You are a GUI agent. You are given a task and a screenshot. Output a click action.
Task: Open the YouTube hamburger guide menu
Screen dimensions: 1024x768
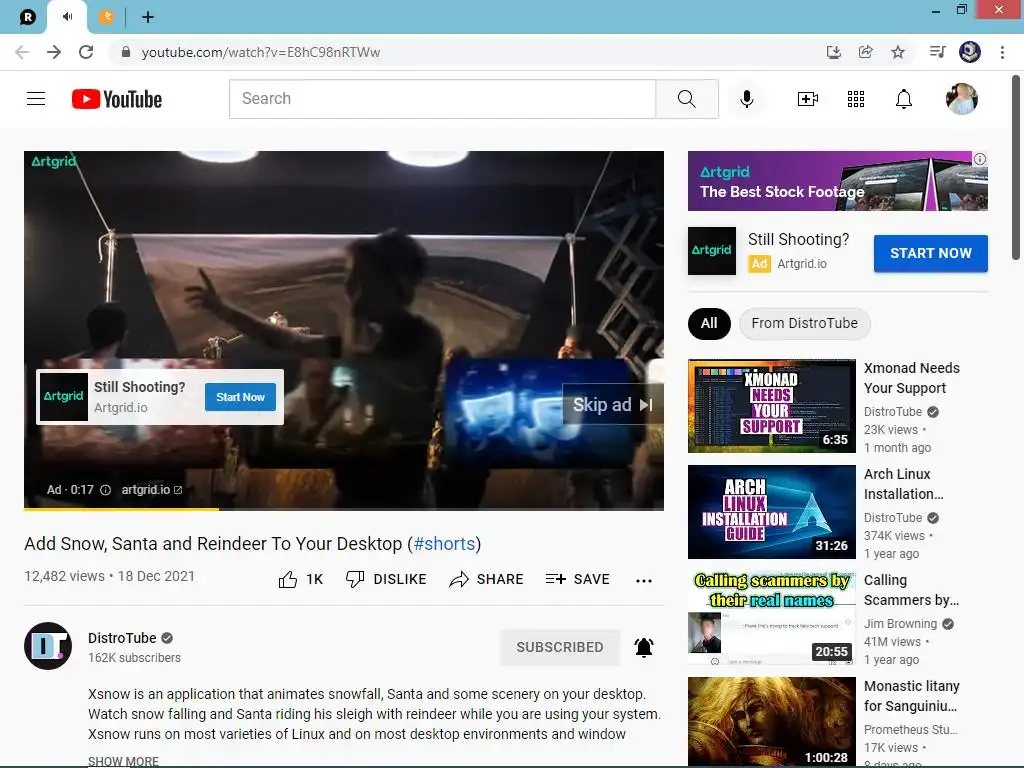(x=36, y=99)
